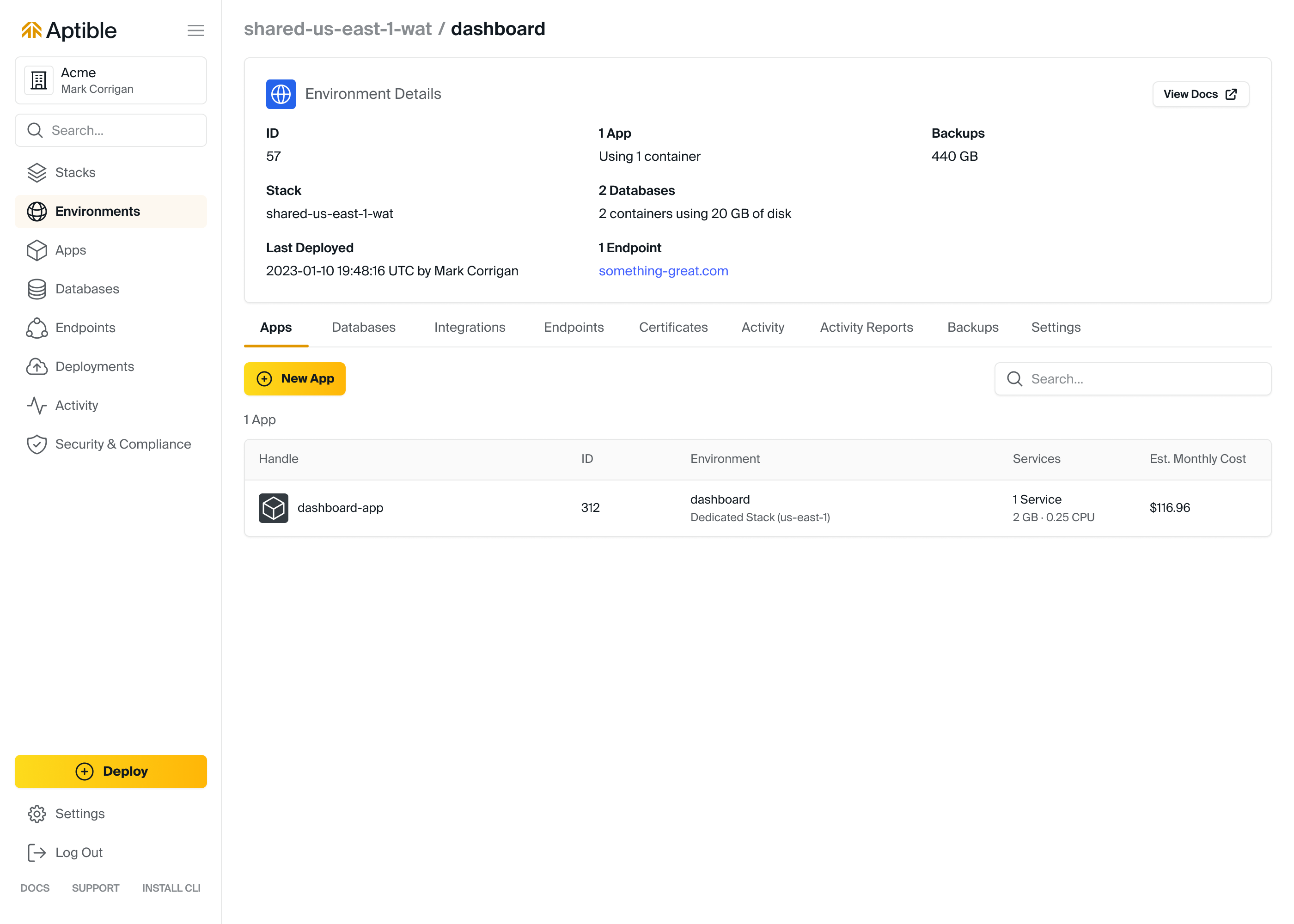This screenshot has height=924, width=1294.
Task: Open Deployments in the sidebar
Action: click(x=94, y=366)
